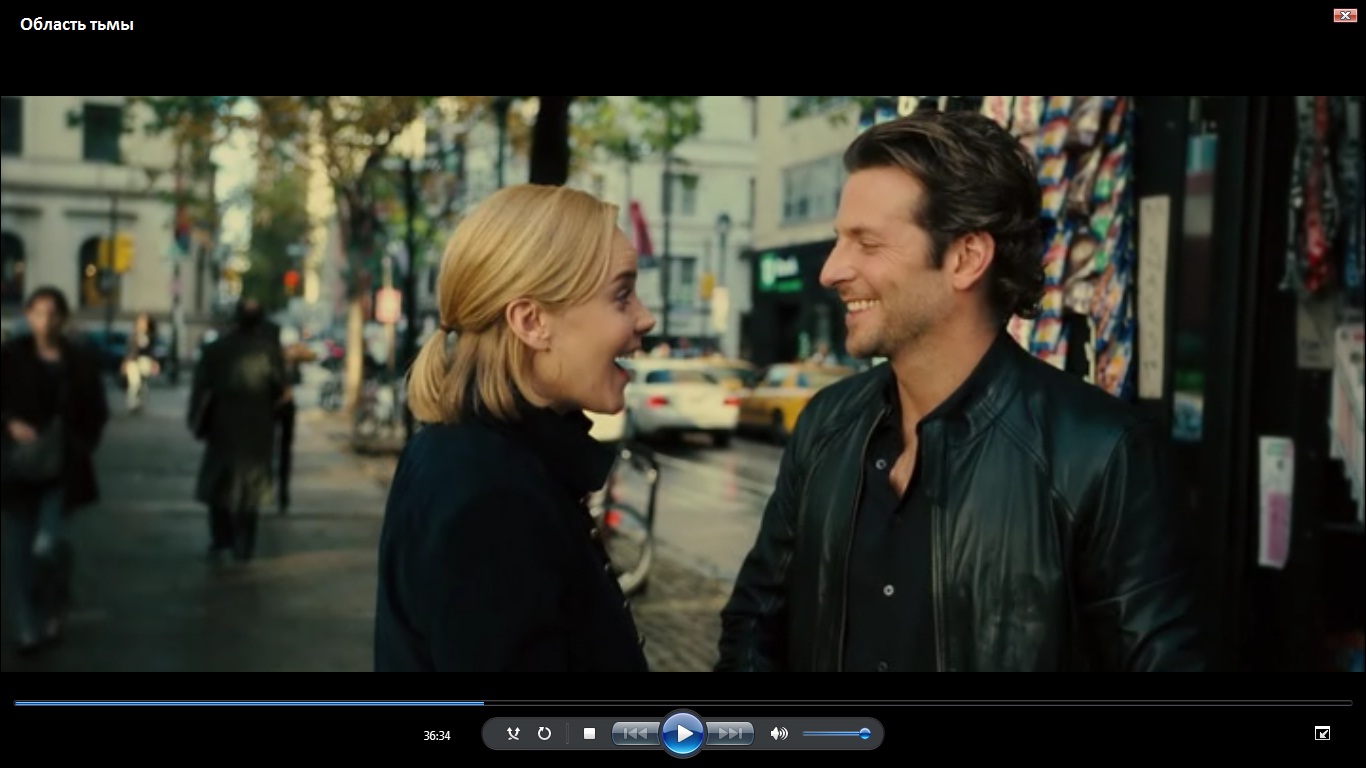Click the Область тьмы title text
The height and width of the screenshot is (768, 1366).
[77, 24]
